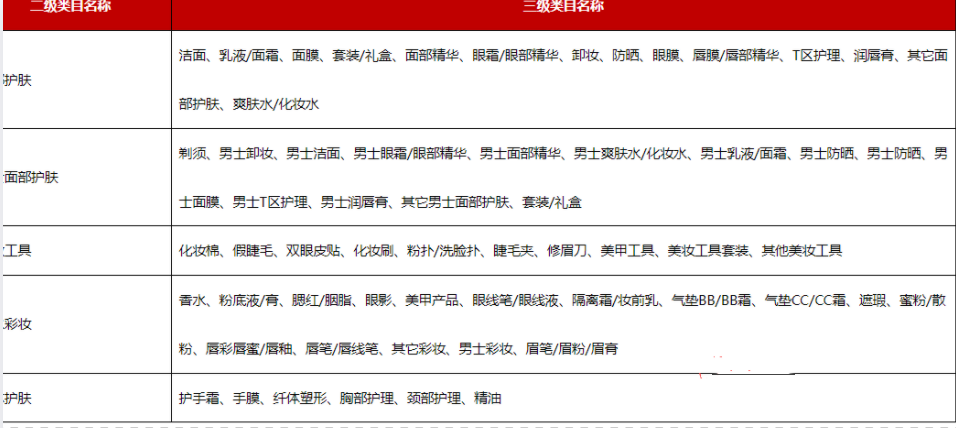Click the 假睫毛 text
Screen dimensions: 956x428
pos(252,251)
